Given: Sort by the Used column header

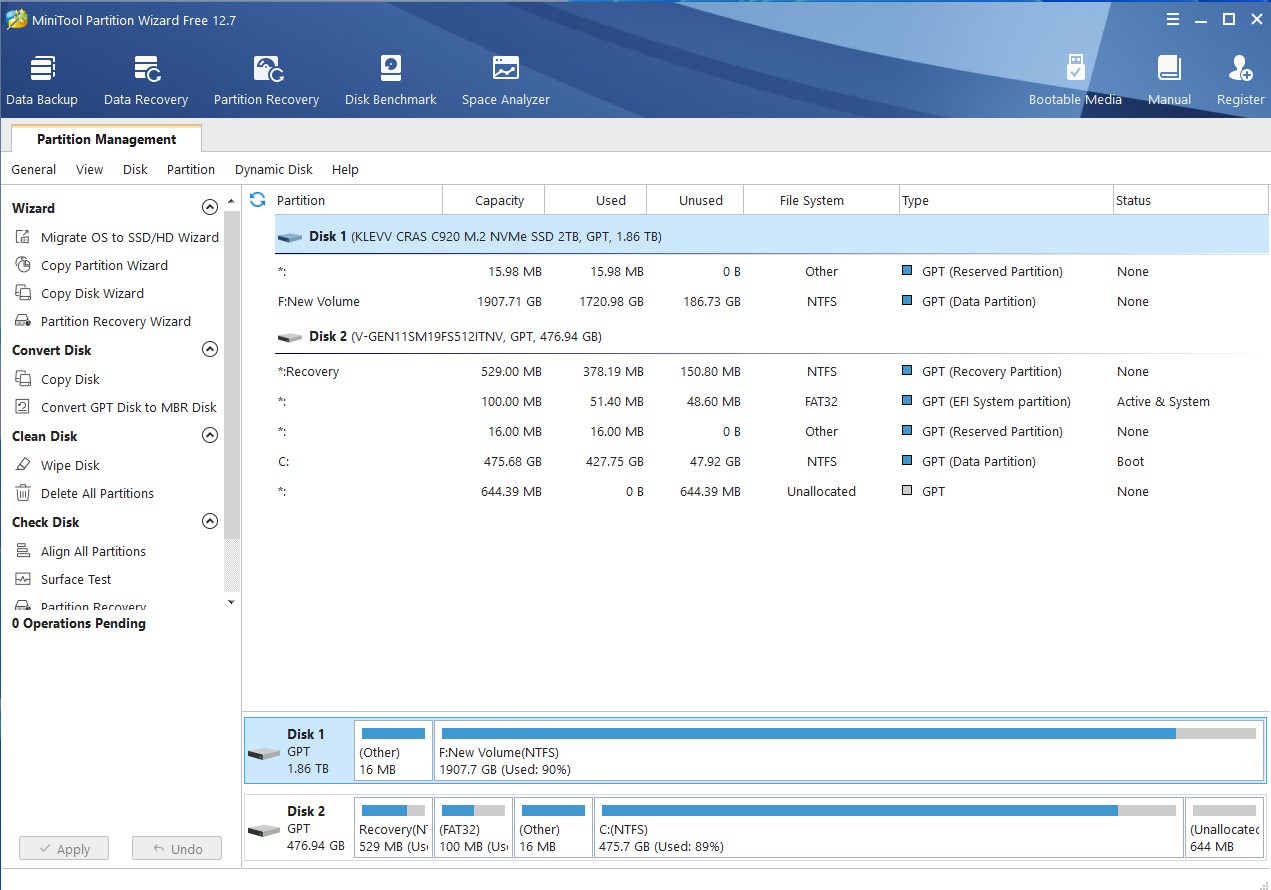Looking at the screenshot, I should click(596, 200).
